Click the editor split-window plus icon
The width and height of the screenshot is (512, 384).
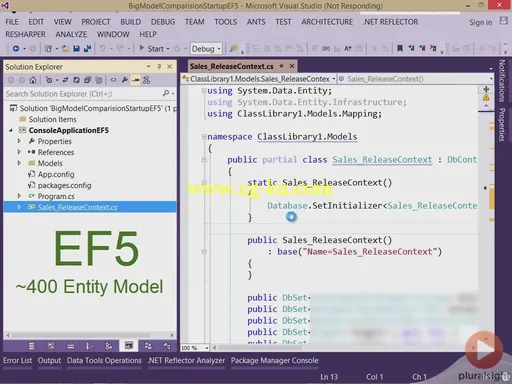[x=486, y=89]
